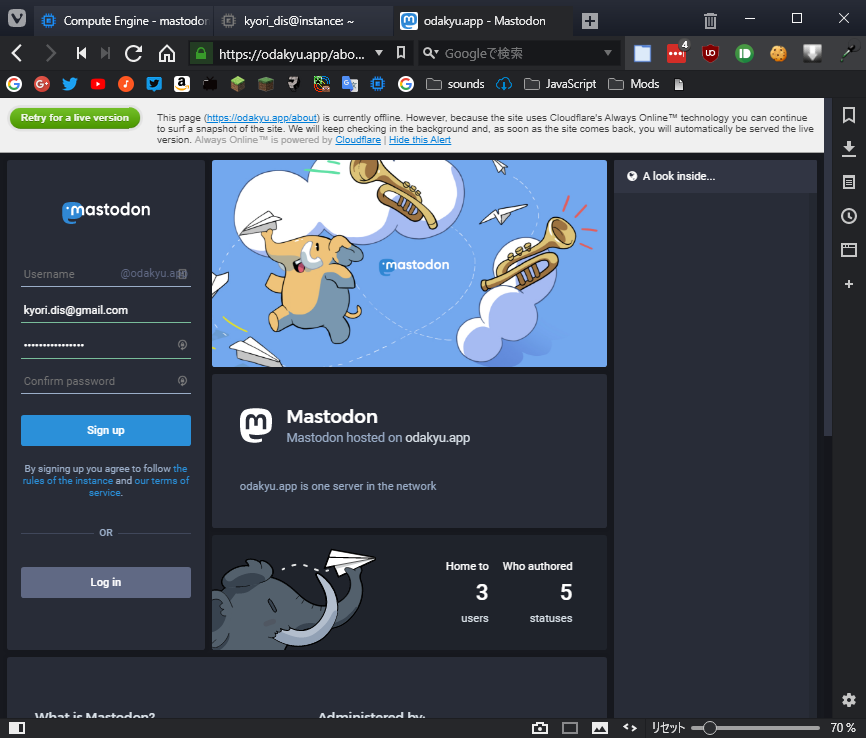Image resolution: width=866 pixels, height=738 pixels.
Task: Switch to the kyori_dis@instance tab
Action: tap(298, 20)
